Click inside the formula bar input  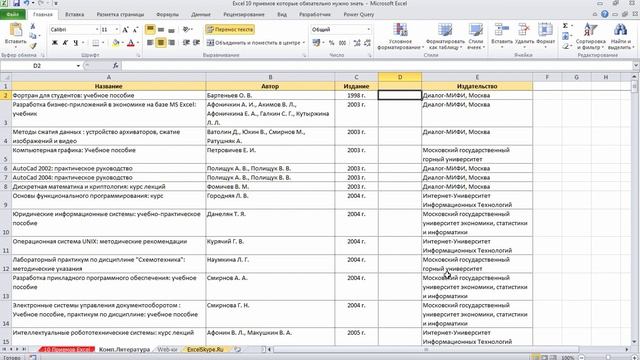point(378,66)
